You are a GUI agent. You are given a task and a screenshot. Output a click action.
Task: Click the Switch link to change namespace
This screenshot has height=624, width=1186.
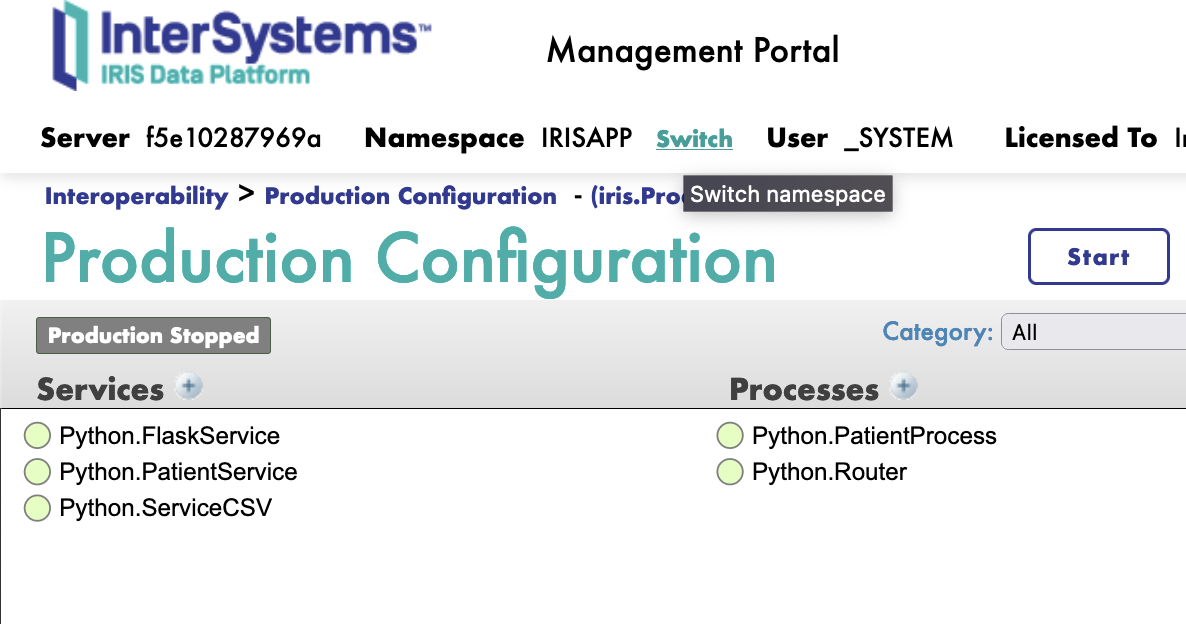[694, 139]
